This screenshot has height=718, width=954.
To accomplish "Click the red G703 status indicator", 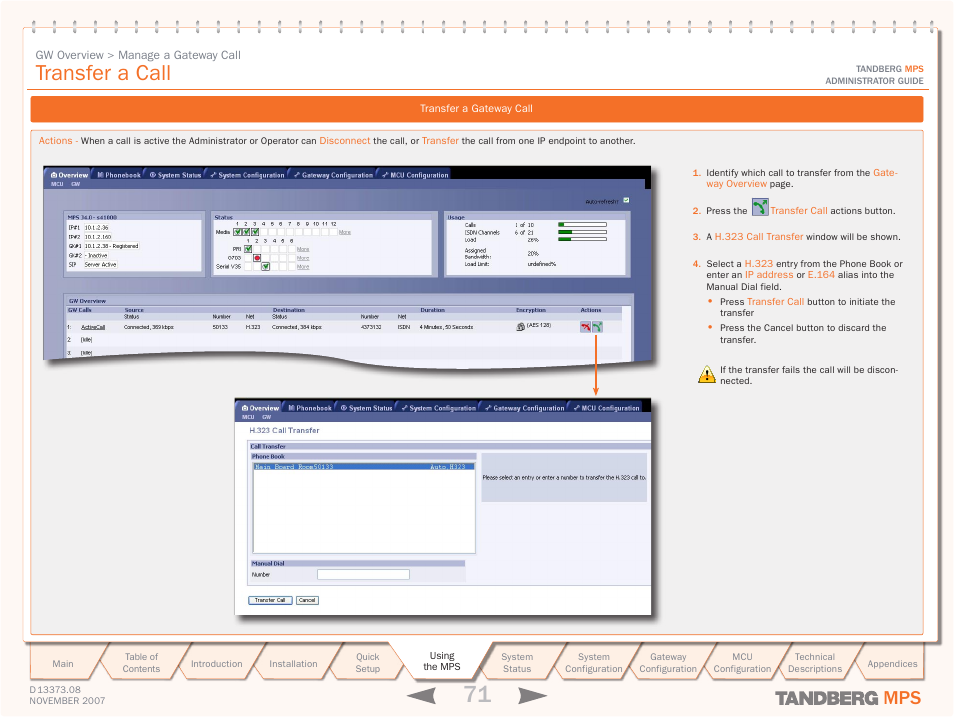I will (257, 258).
